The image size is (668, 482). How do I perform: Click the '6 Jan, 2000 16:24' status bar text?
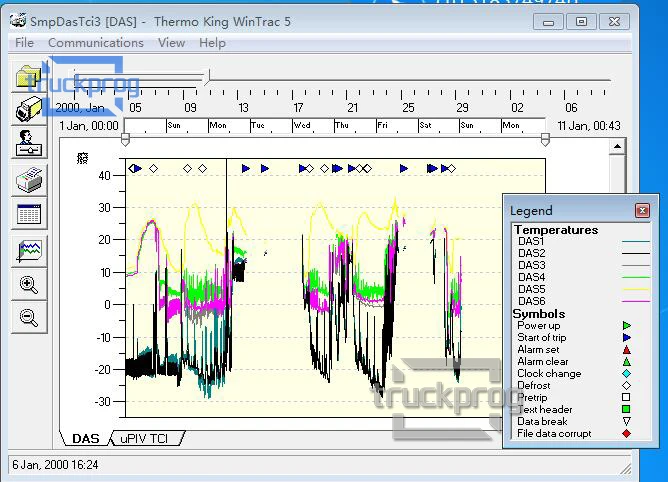tap(55, 465)
